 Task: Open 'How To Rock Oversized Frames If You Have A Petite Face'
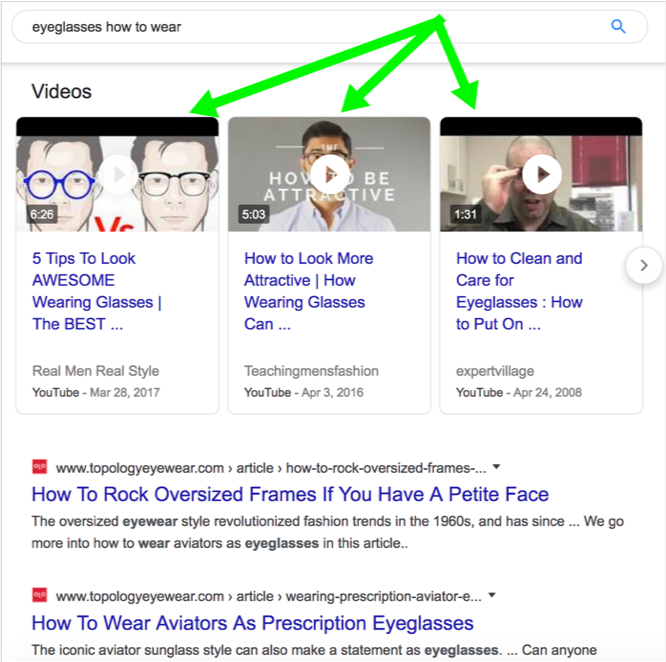point(290,494)
